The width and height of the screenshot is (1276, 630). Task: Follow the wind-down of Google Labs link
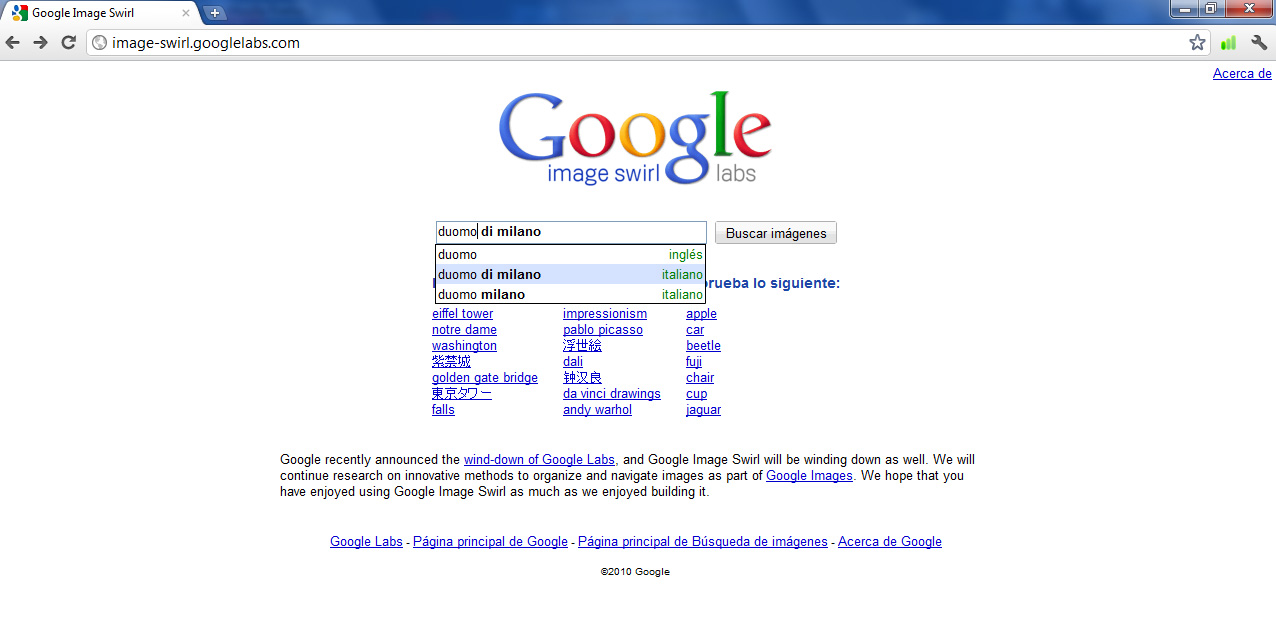pos(540,460)
